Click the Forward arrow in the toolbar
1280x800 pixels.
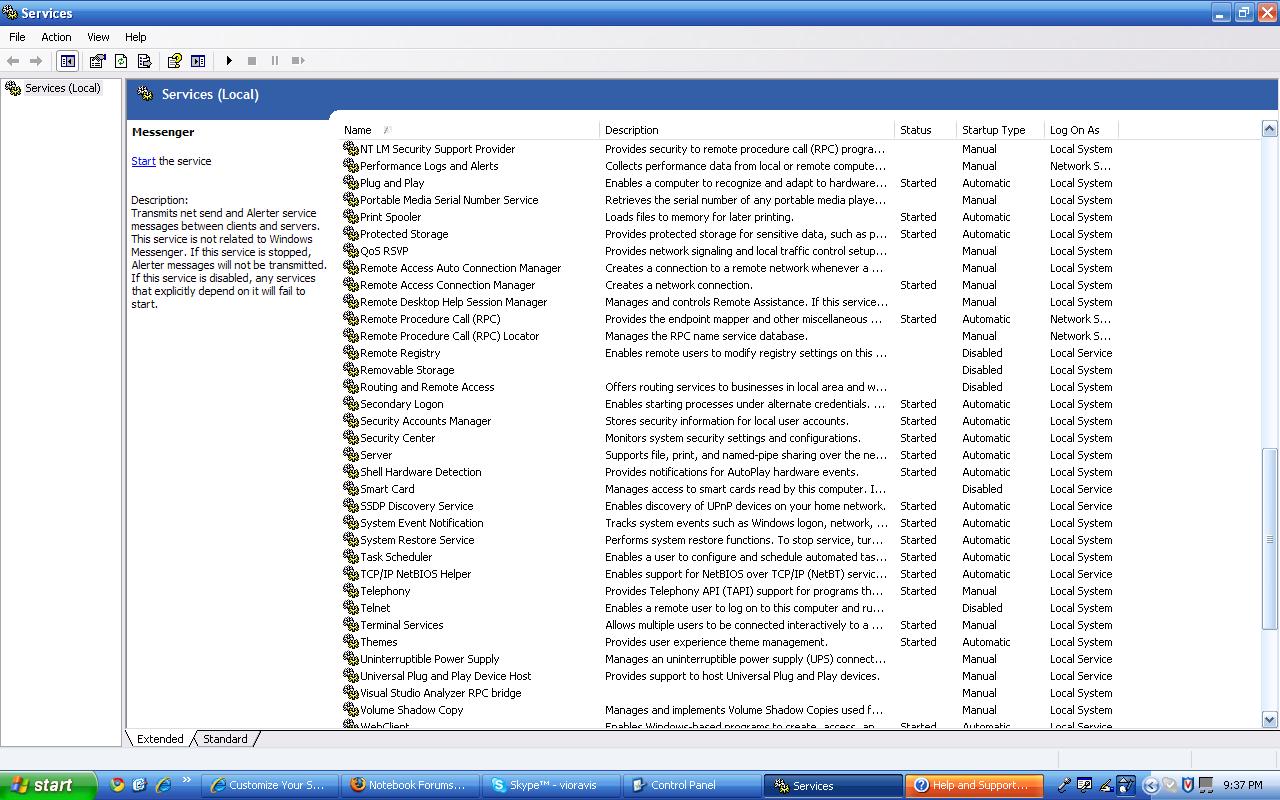click(x=36, y=61)
